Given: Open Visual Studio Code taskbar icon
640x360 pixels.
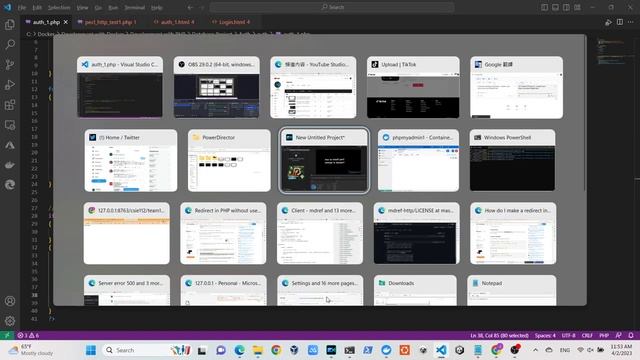Looking at the screenshot, I should pos(441,350).
